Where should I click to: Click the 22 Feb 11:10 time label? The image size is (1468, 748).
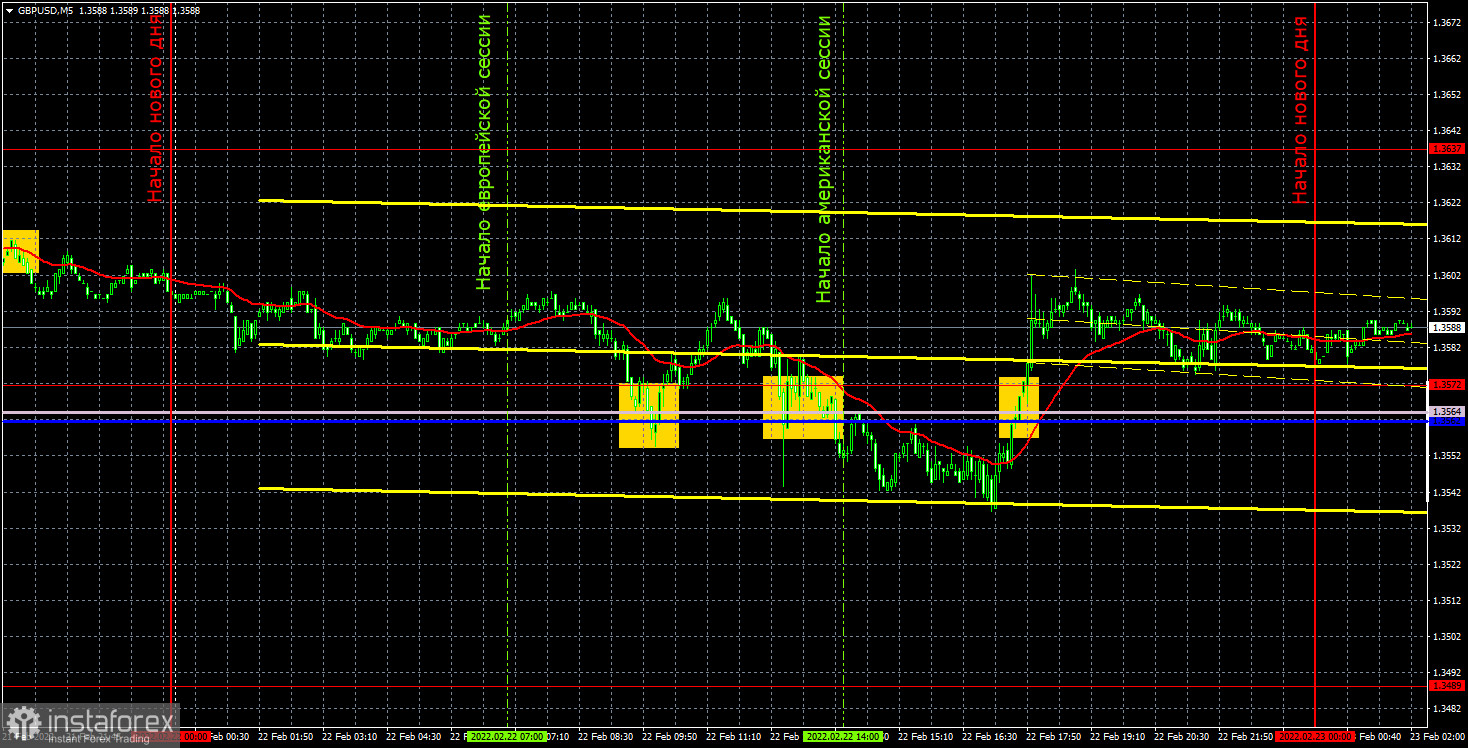point(731,736)
